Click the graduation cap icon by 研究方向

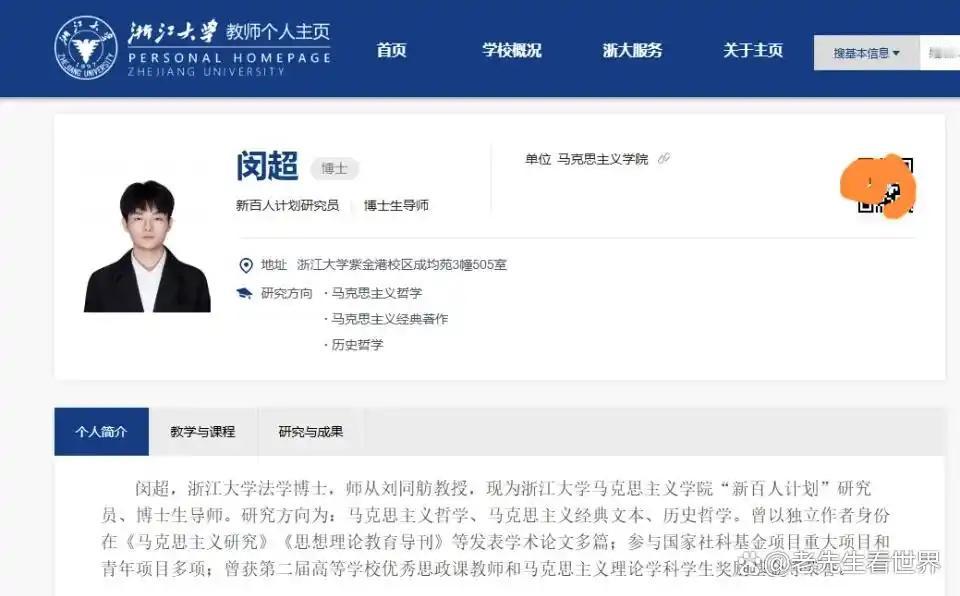(x=244, y=293)
